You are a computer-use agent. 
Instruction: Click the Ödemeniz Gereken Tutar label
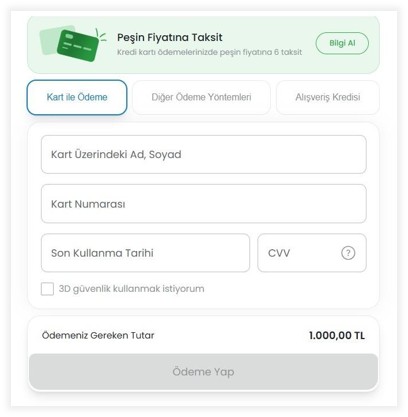click(98, 335)
